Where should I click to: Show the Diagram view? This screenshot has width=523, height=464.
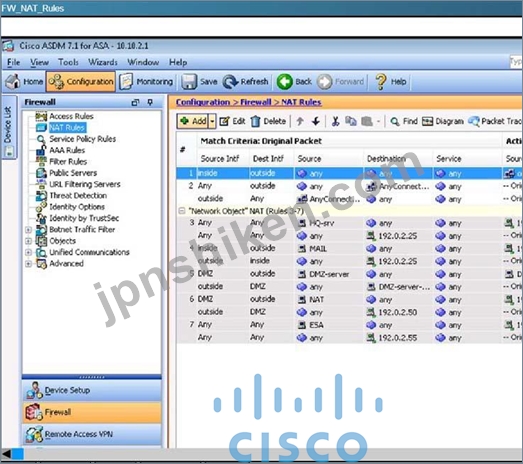(x=443, y=121)
